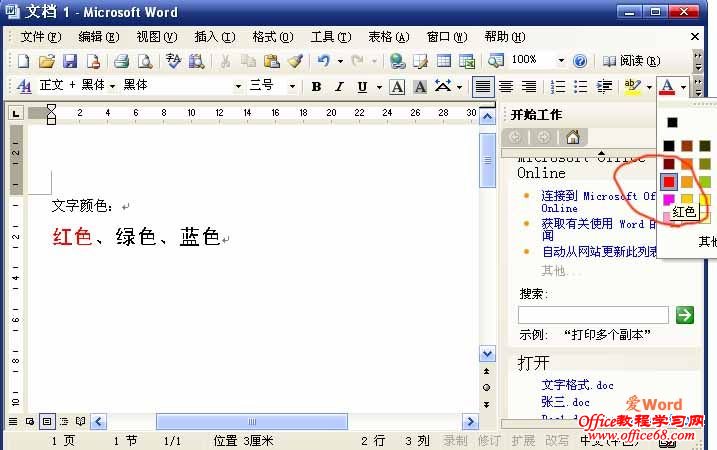Click the 连接到 Microsoft Office Online link
This screenshot has width=717, height=450.
[x=599, y=202]
